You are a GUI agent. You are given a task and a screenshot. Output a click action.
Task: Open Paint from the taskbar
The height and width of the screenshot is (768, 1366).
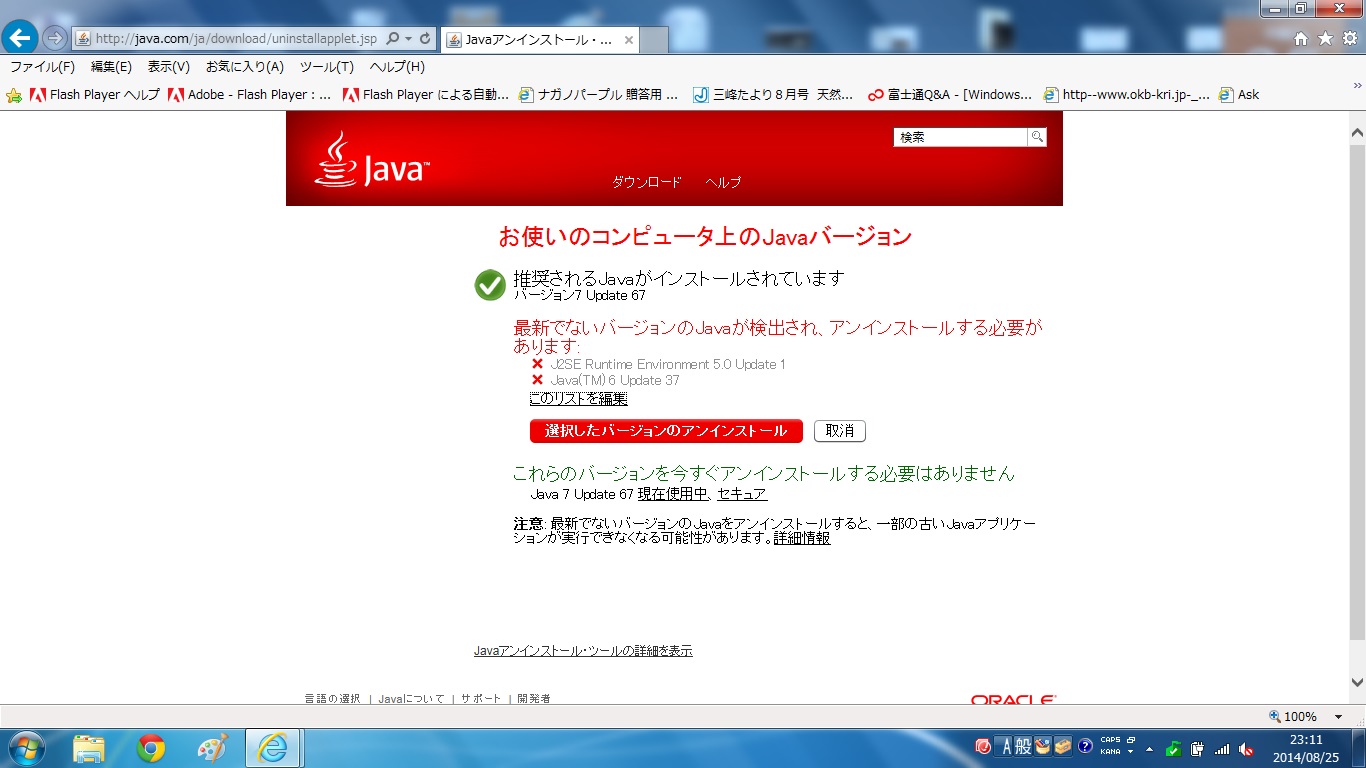click(213, 748)
